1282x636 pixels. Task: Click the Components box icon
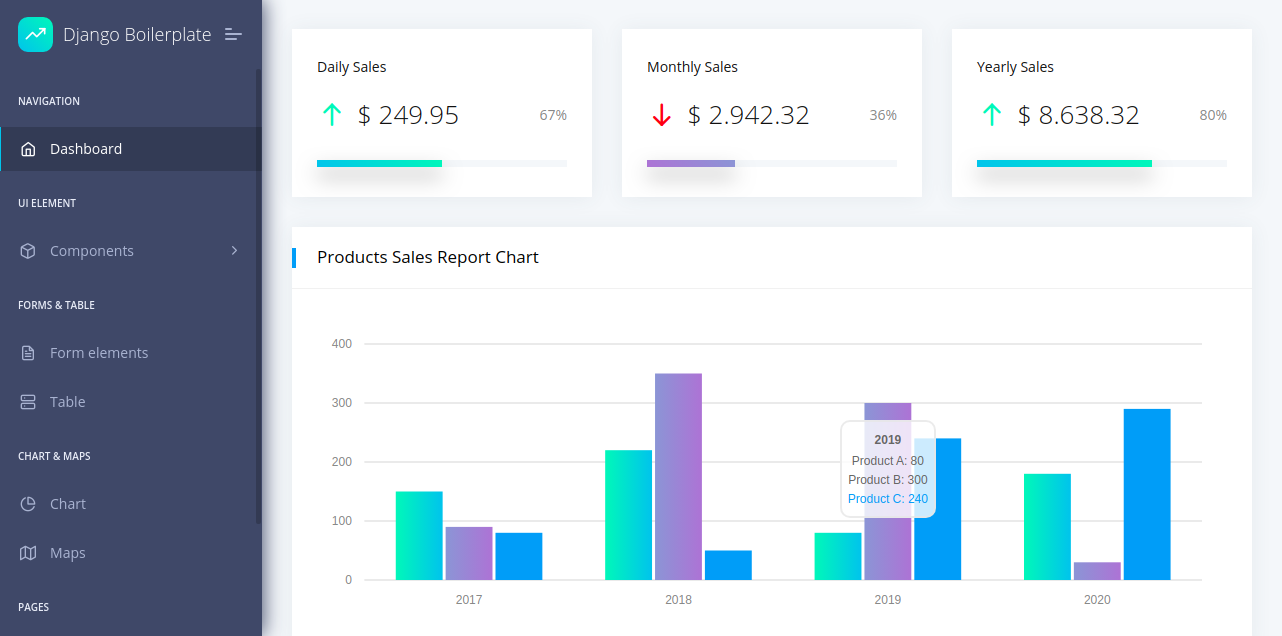28,251
